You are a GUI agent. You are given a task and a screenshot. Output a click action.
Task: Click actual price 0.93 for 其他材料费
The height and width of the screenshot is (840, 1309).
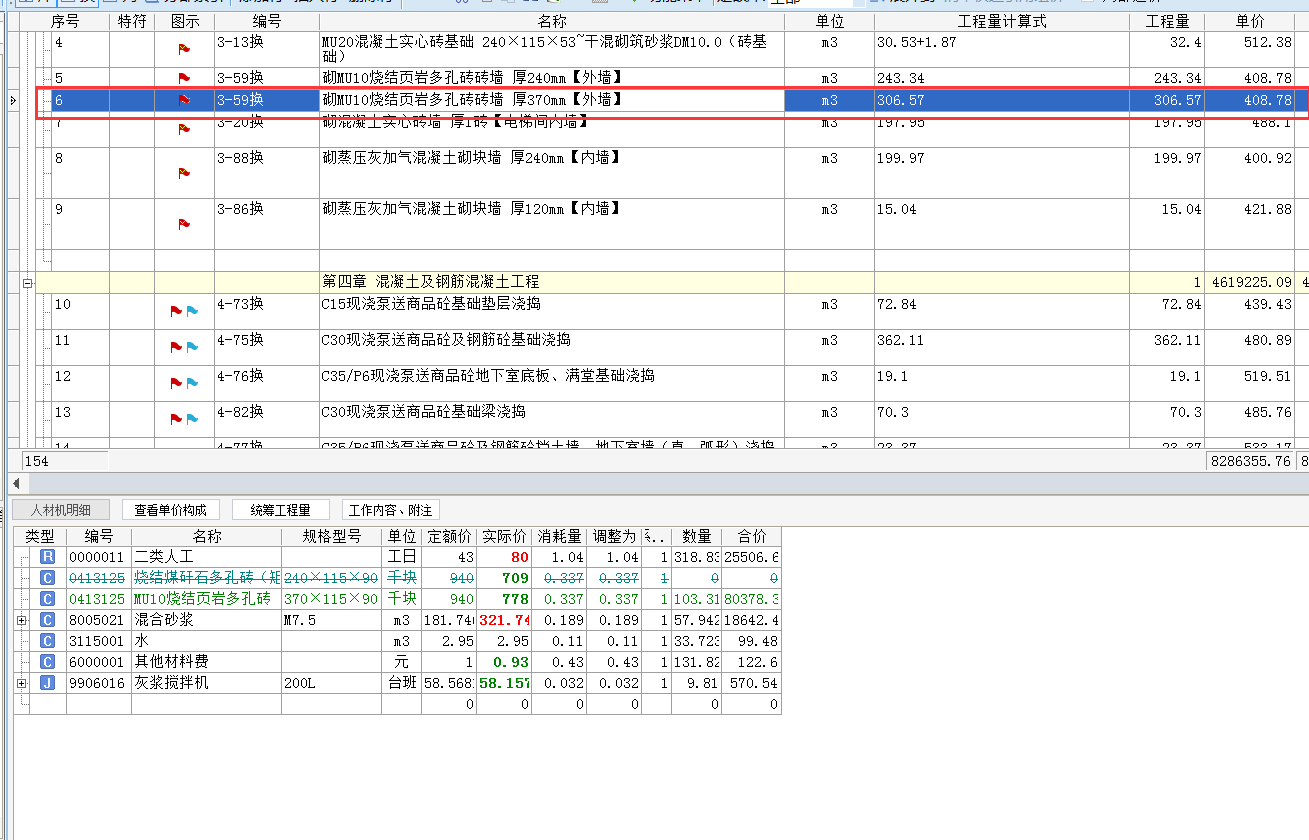[x=503, y=662]
